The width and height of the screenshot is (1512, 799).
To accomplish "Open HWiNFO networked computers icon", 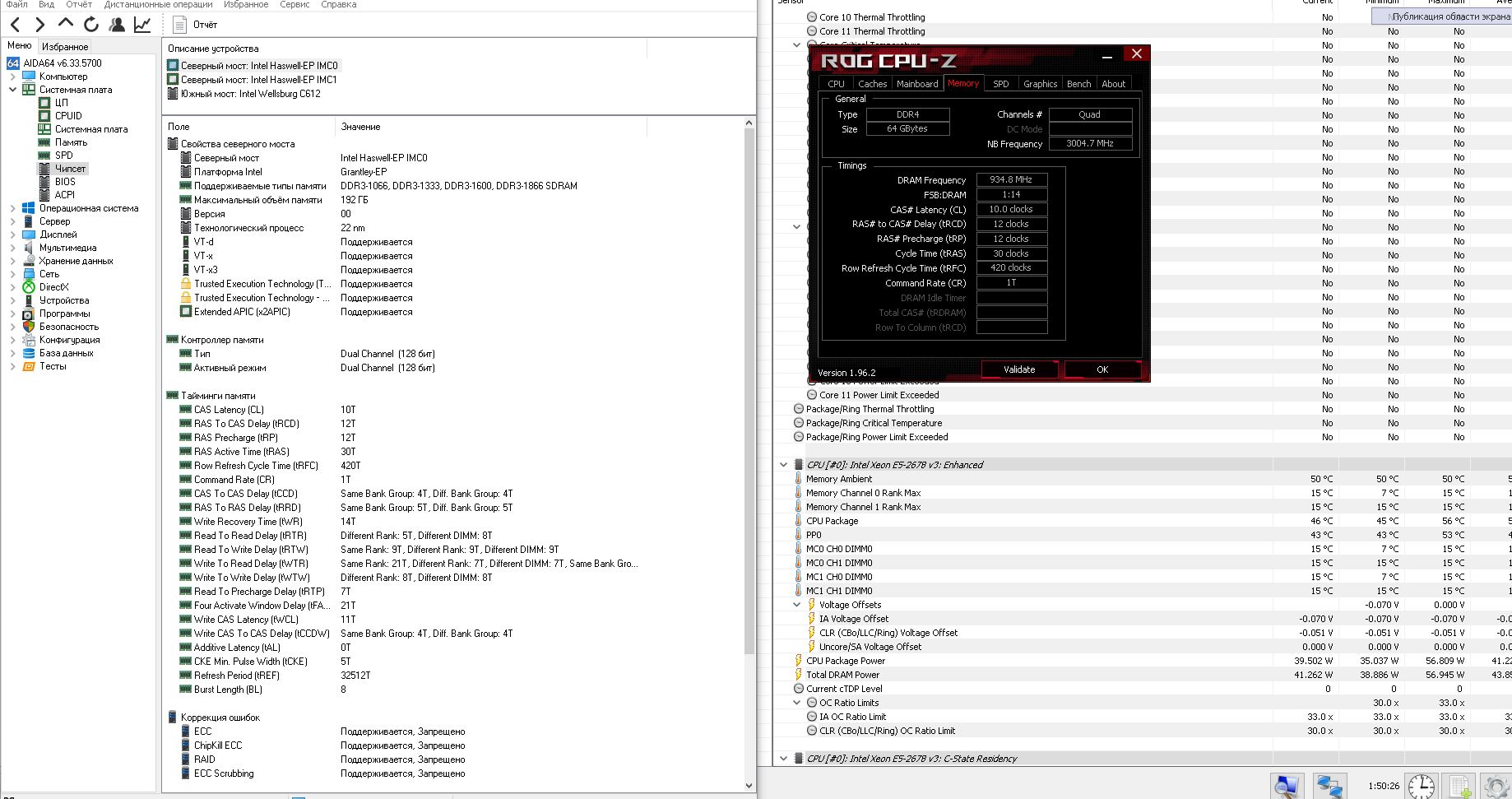I will 1329,786.
